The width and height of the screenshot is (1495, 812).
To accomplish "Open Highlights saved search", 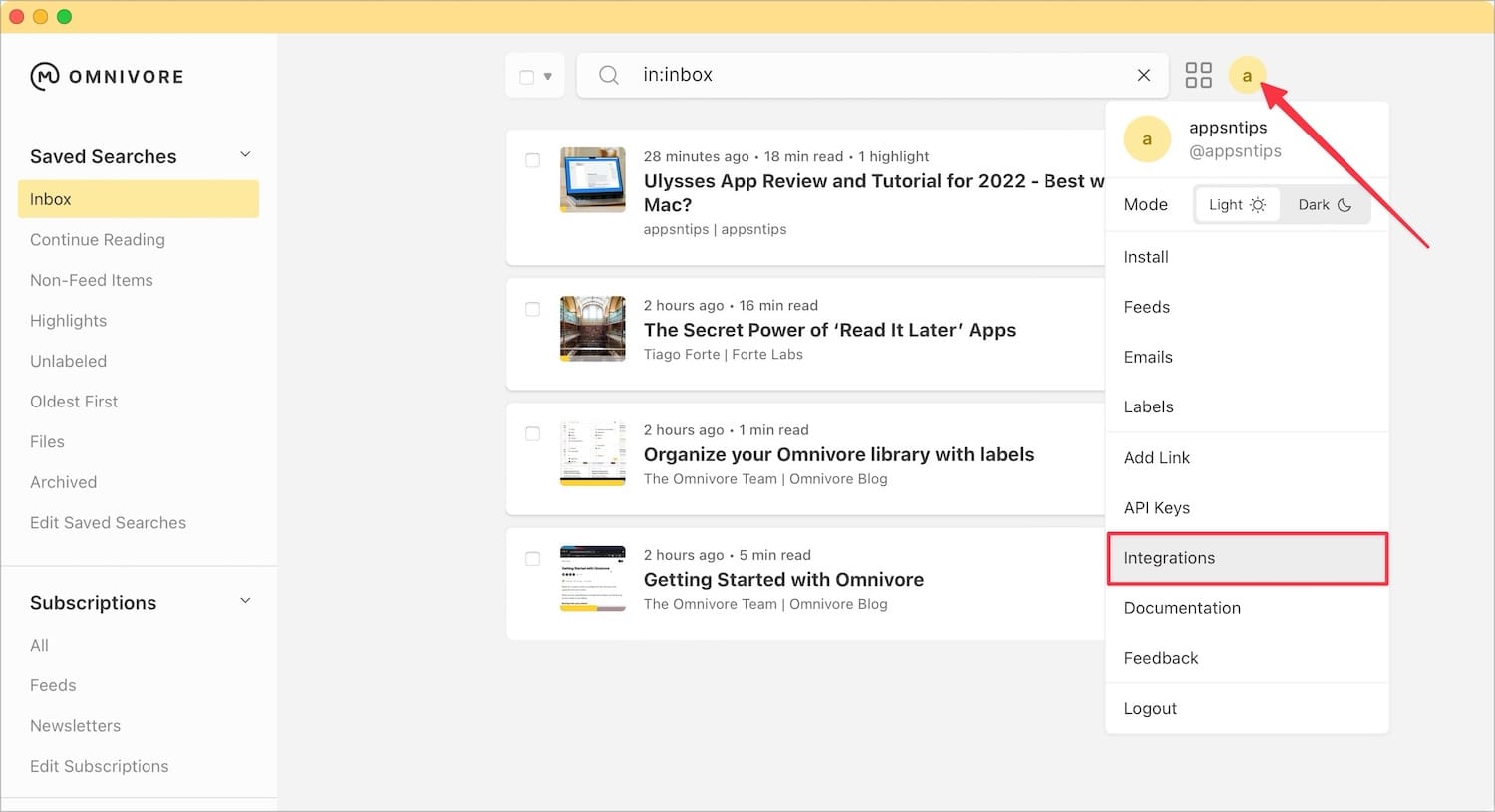I will [x=68, y=321].
